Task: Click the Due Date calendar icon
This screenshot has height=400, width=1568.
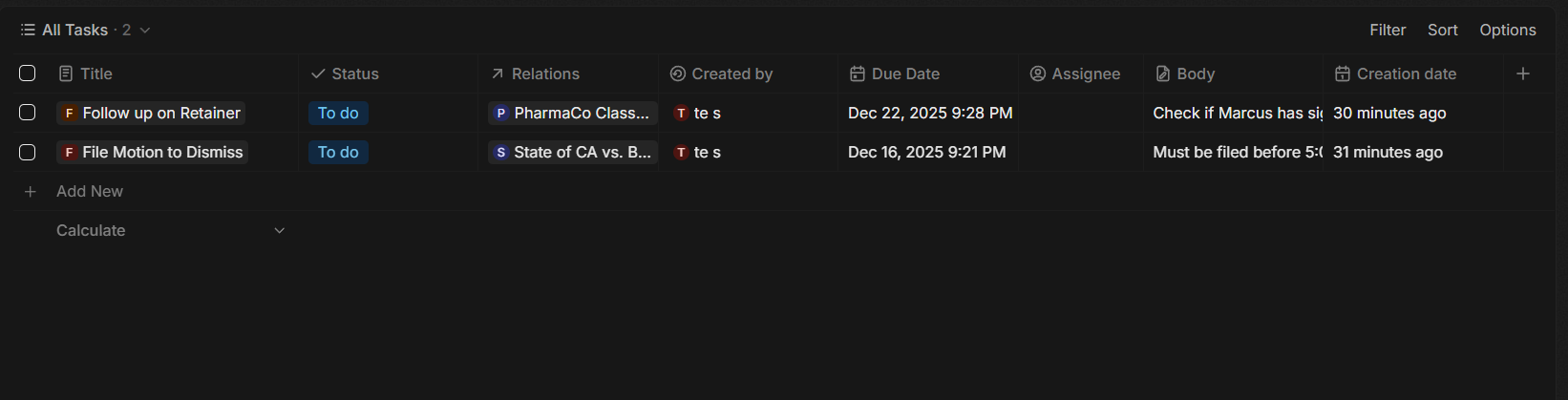Action: tap(858, 74)
